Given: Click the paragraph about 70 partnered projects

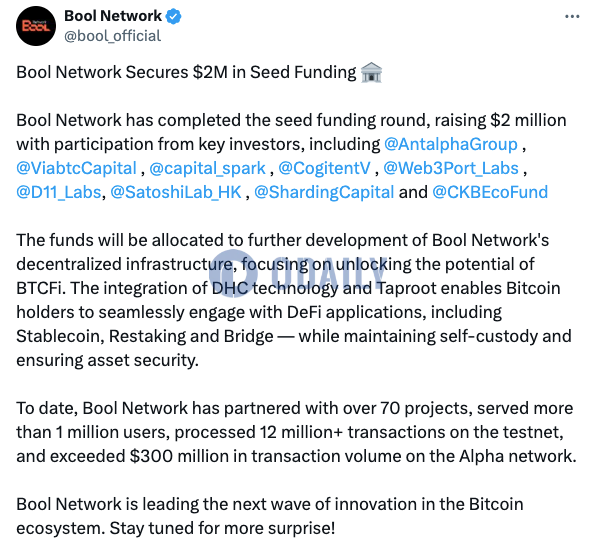Looking at the screenshot, I should pyautogui.click(x=296, y=432).
